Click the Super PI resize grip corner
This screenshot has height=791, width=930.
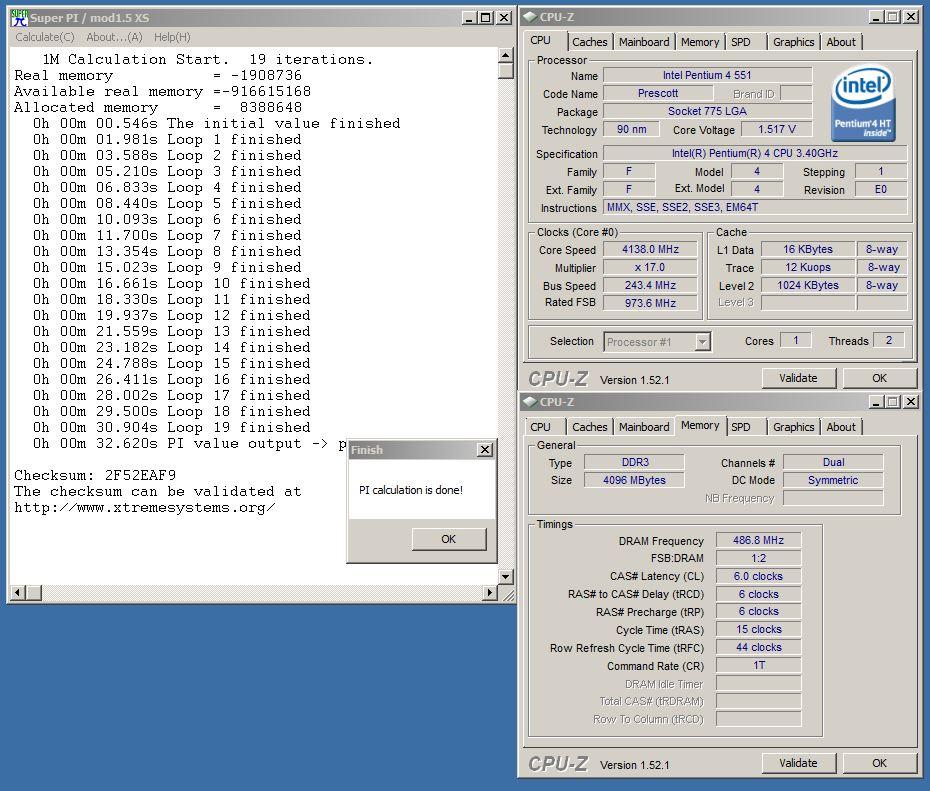coord(506,594)
